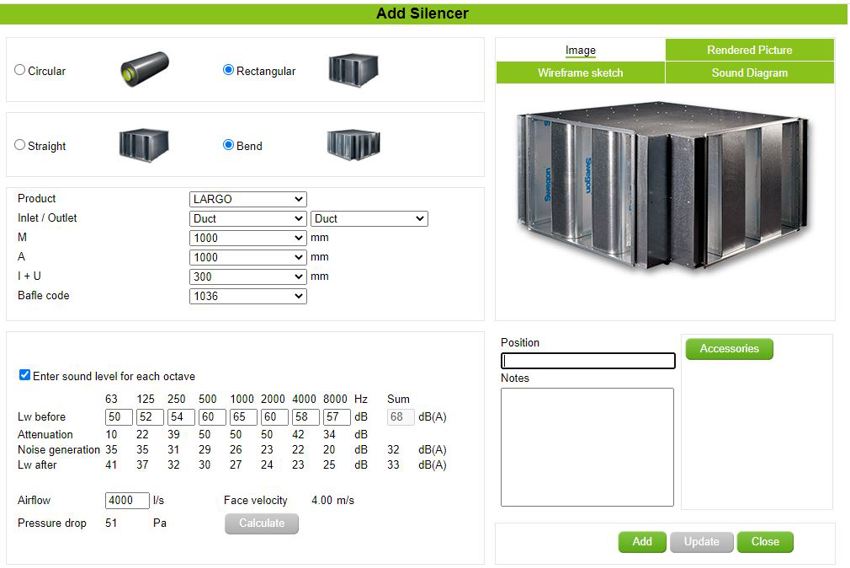
Task: Click the straight silencer picture
Action: pyautogui.click(x=144, y=144)
